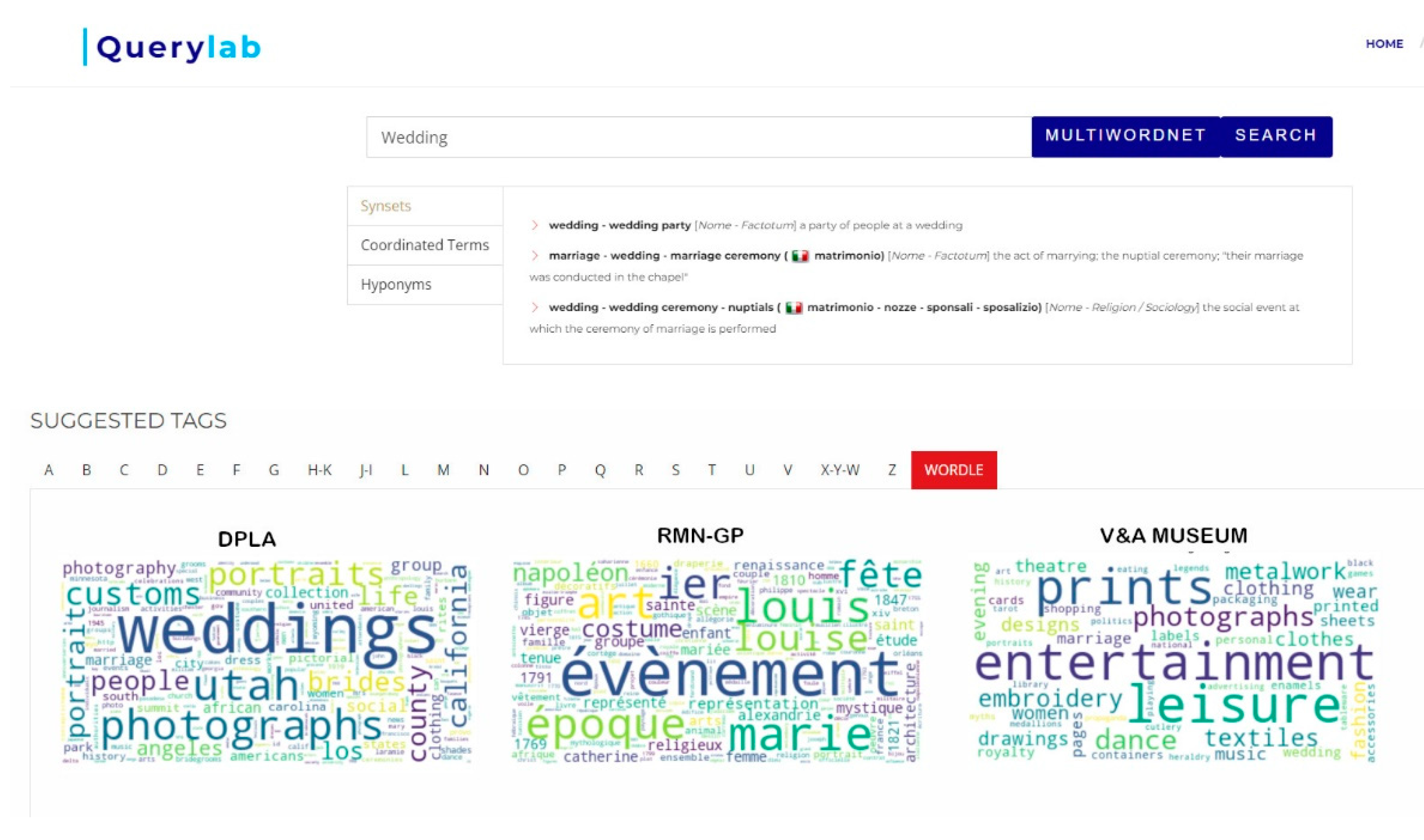1424x840 pixels.
Task: Show suggested tags starting with A
Action: point(49,470)
